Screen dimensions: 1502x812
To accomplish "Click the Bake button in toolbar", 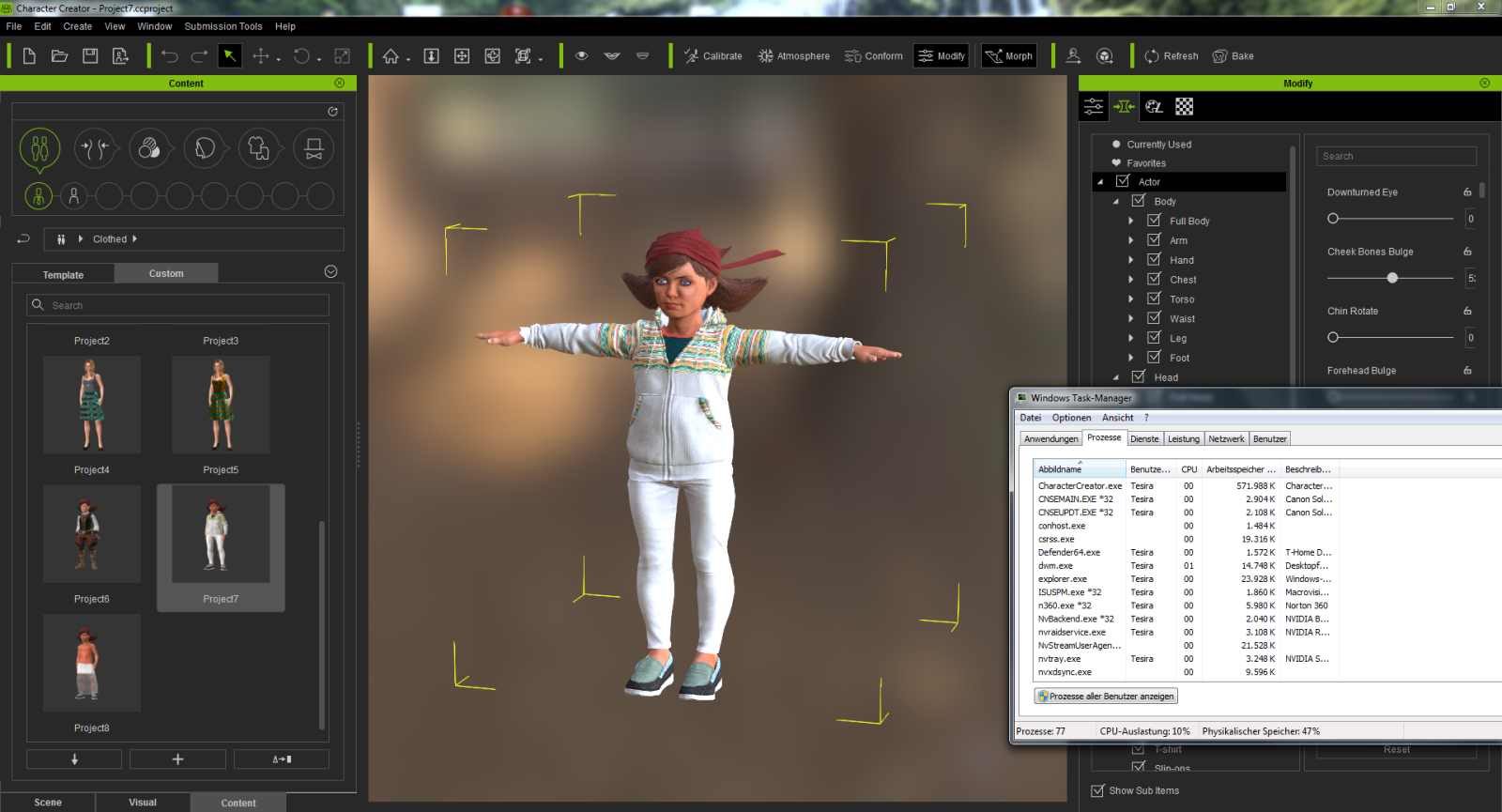I will click(x=1233, y=56).
